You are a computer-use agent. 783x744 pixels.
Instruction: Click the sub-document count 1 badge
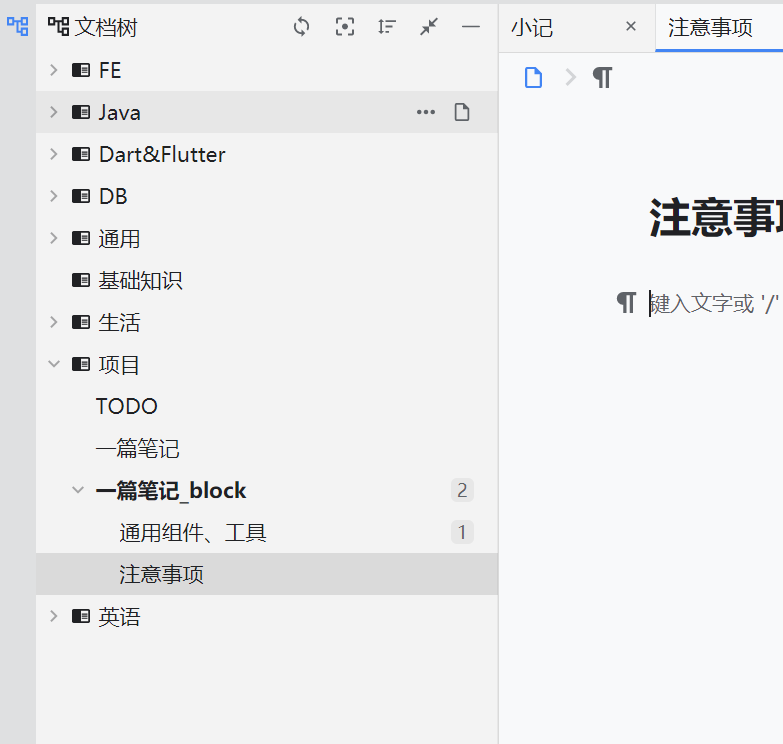pyautogui.click(x=462, y=532)
